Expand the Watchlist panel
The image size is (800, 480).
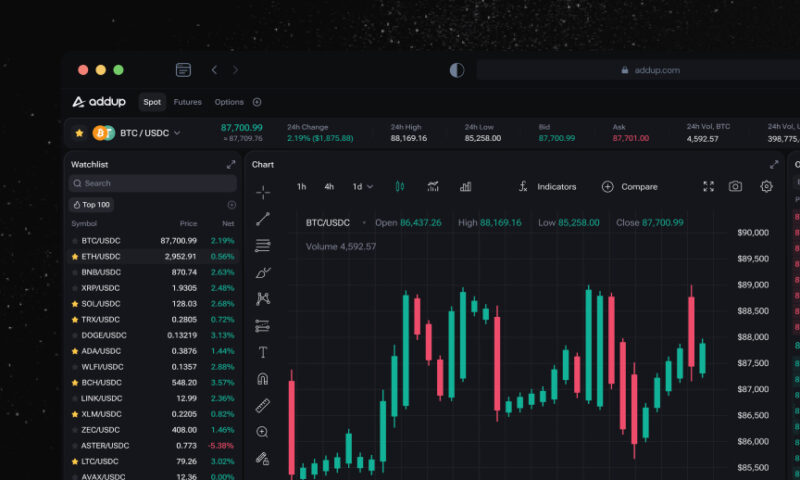(231, 164)
